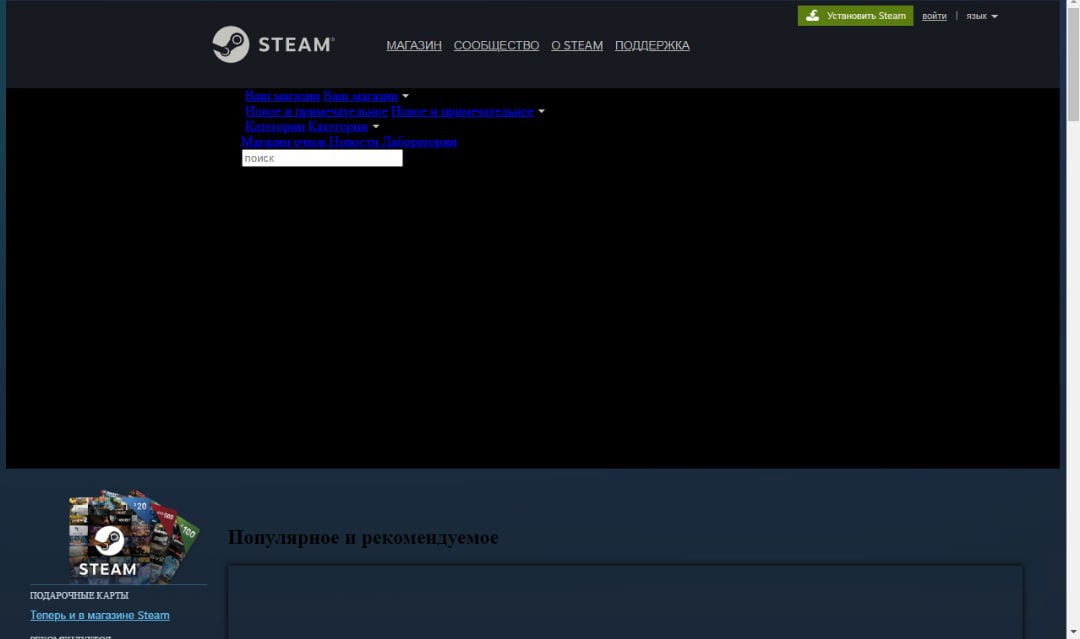Click the vertical scrollbar thumb
1080x639 pixels.
(x=1073, y=65)
